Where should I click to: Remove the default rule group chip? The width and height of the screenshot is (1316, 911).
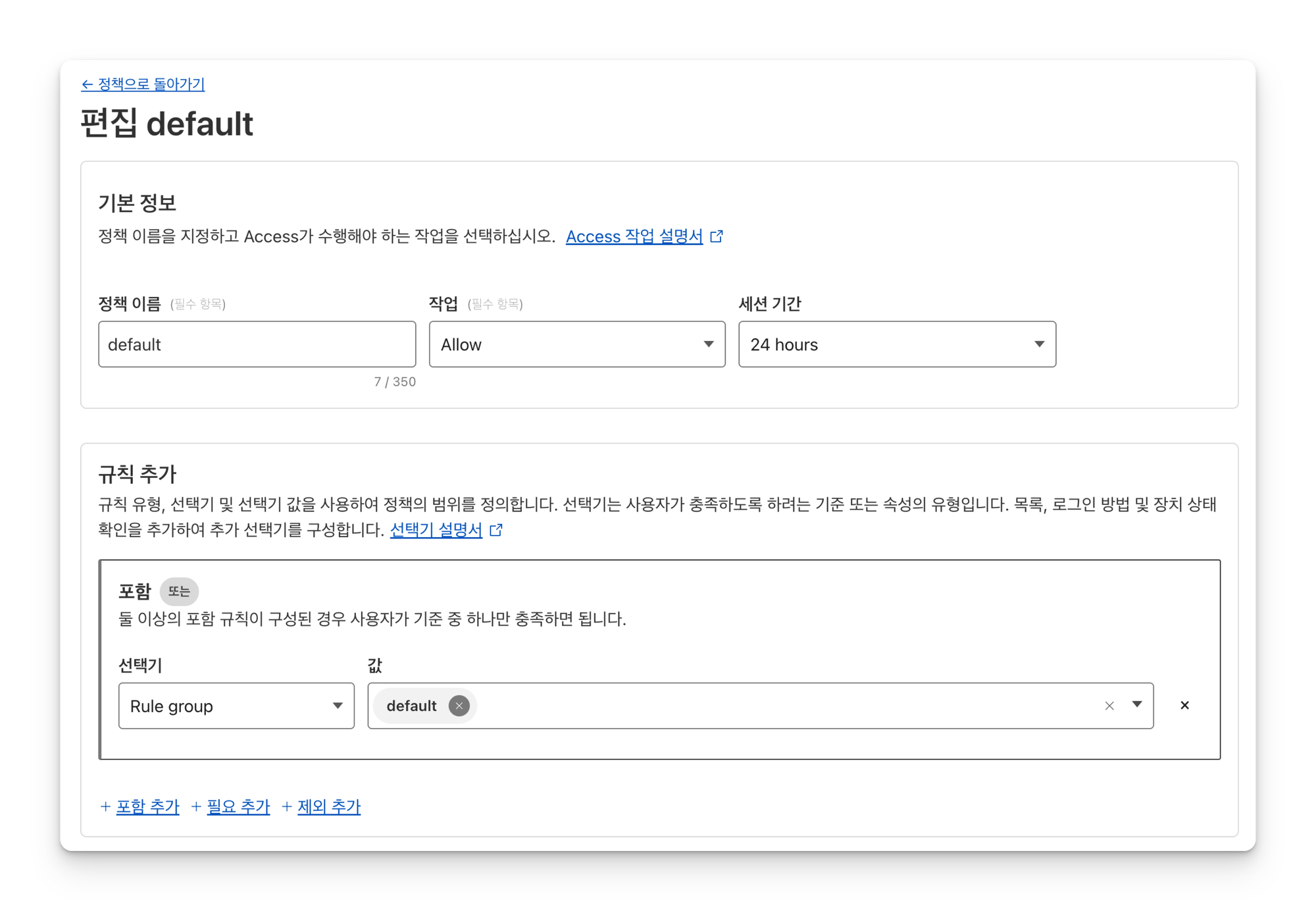pyautogui.click(x=459, y=706)
